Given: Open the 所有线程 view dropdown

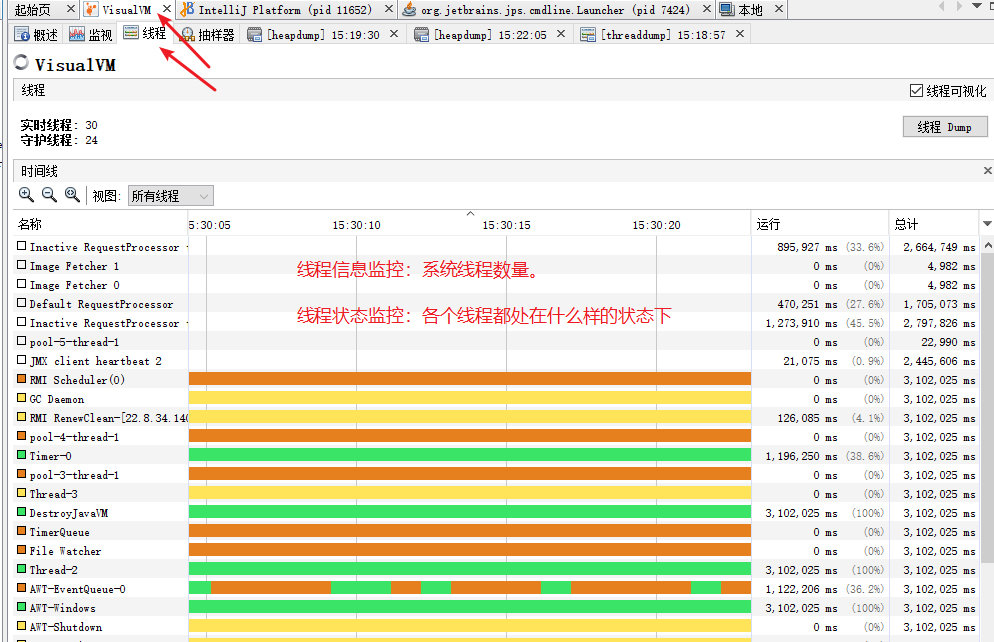Looking at the screenshot, I should tap(171, 196).
